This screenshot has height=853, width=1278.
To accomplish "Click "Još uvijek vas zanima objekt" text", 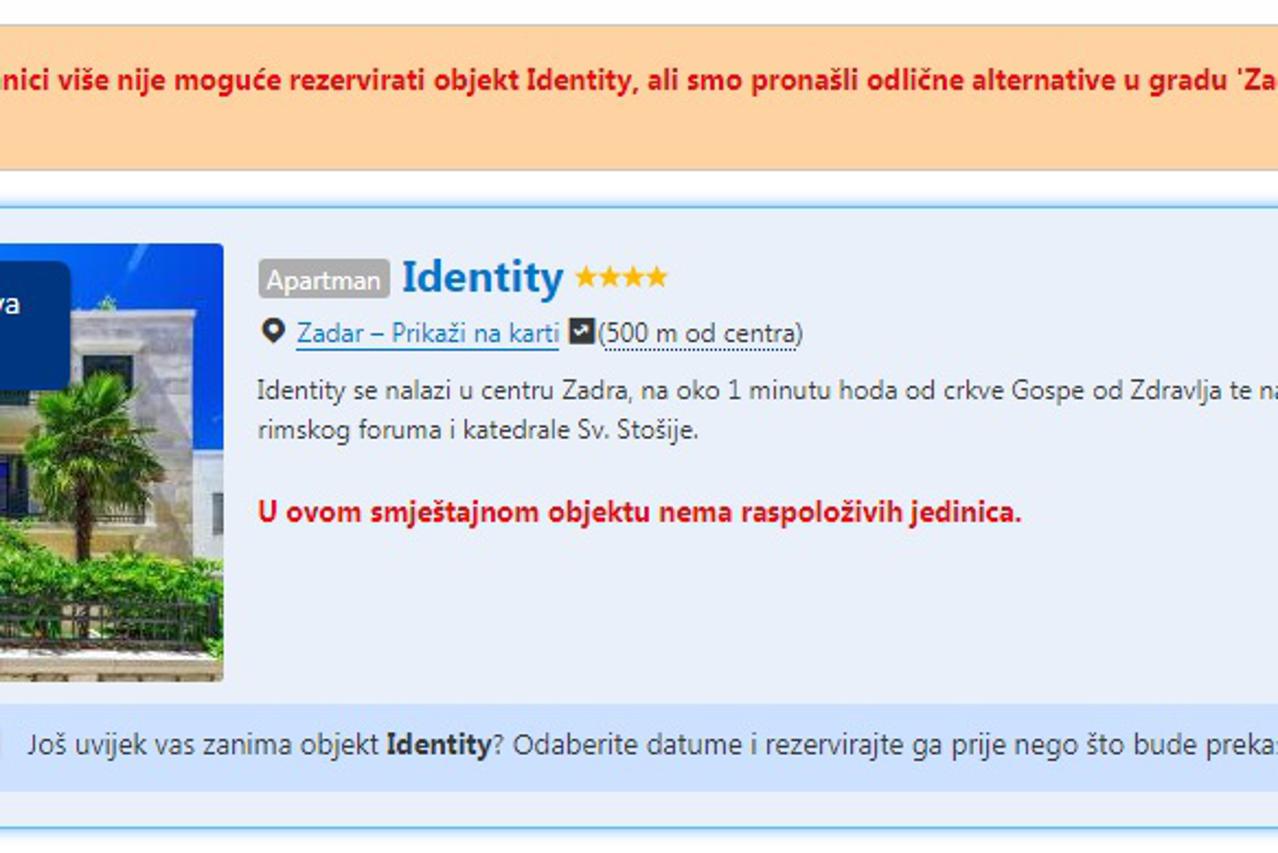I will coord(205,745).
